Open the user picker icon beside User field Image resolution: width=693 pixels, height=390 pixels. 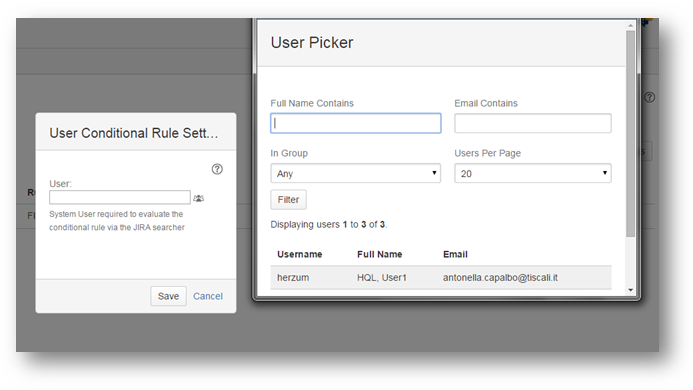(198, 198)
